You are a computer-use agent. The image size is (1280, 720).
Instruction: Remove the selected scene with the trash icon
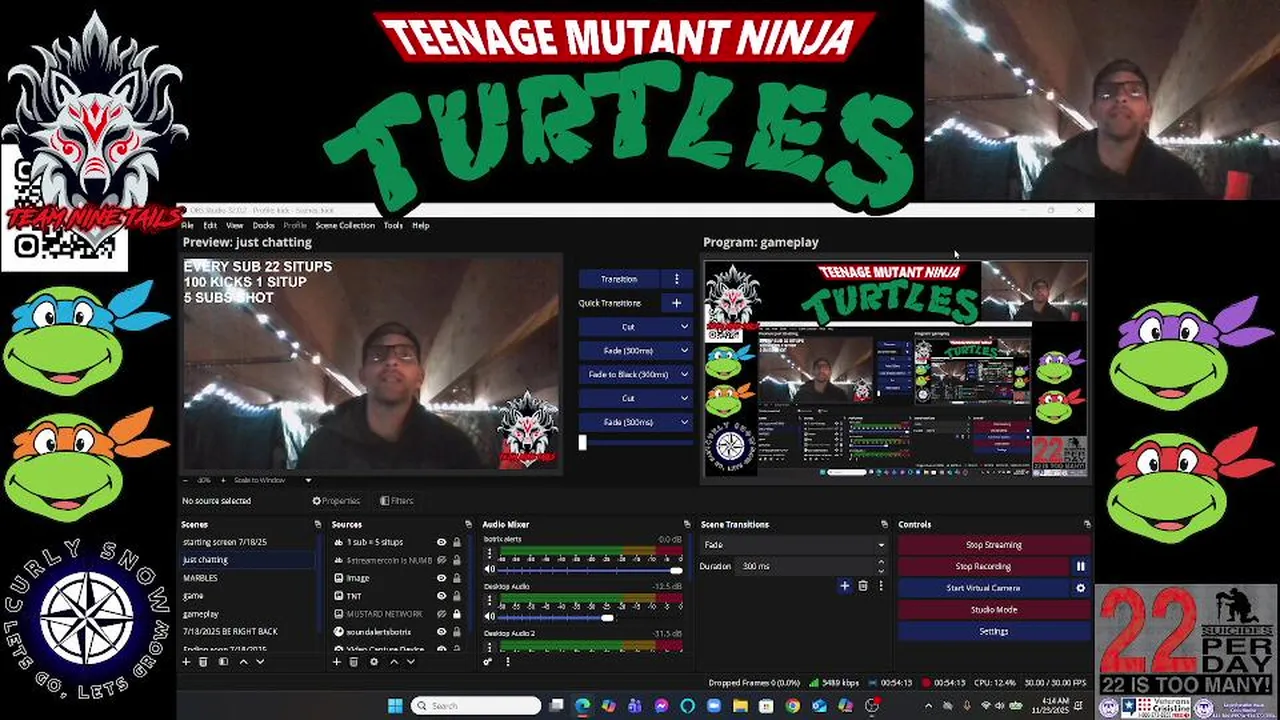[204, 661]
